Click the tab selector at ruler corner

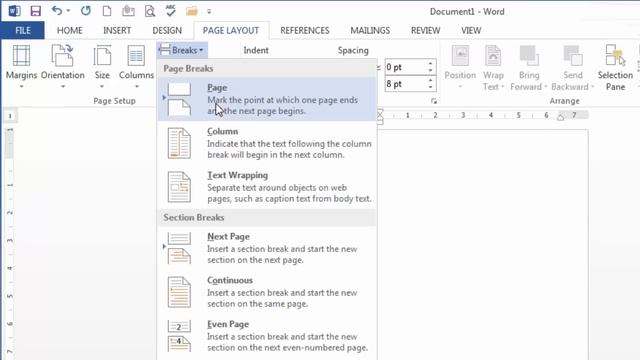10,116
